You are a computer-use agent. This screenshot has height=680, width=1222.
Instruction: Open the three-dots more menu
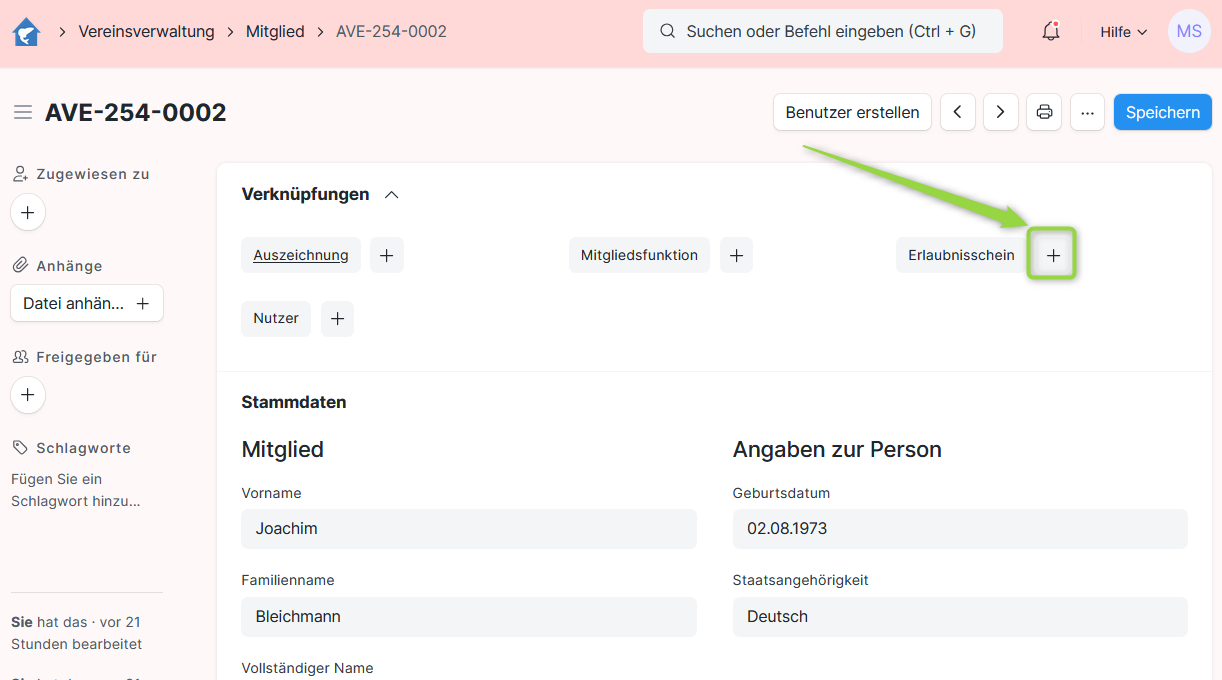point(1087,112)
